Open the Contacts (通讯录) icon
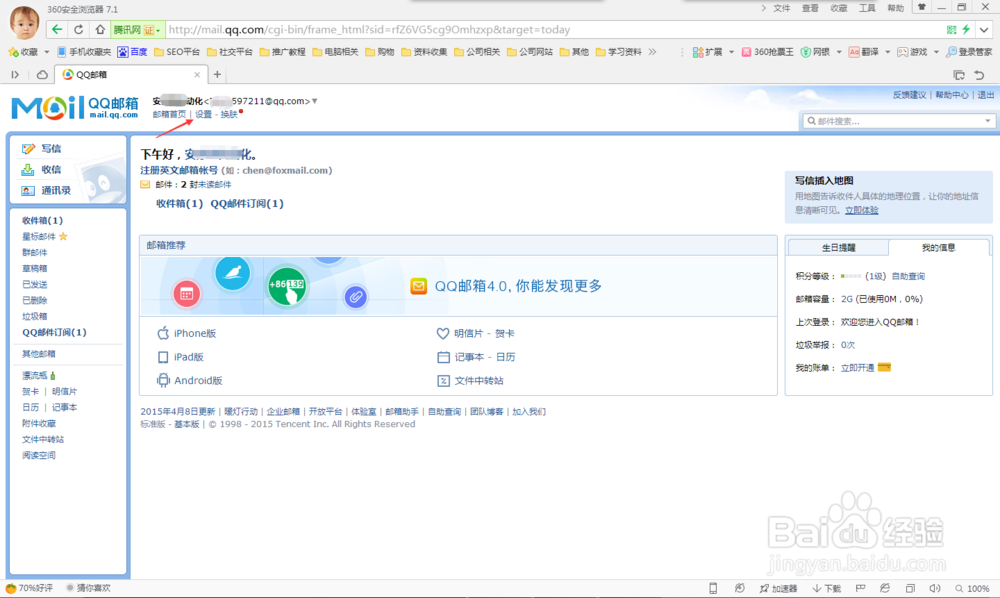The height and width of the screenshot is (598, 1000). pyautogui.click(x=28, y=191)
